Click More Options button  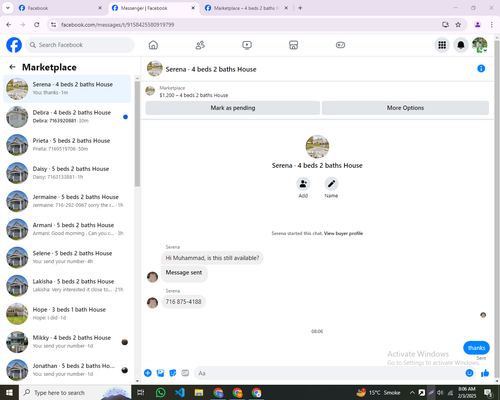pyautogui.click(x=405, y=108)
